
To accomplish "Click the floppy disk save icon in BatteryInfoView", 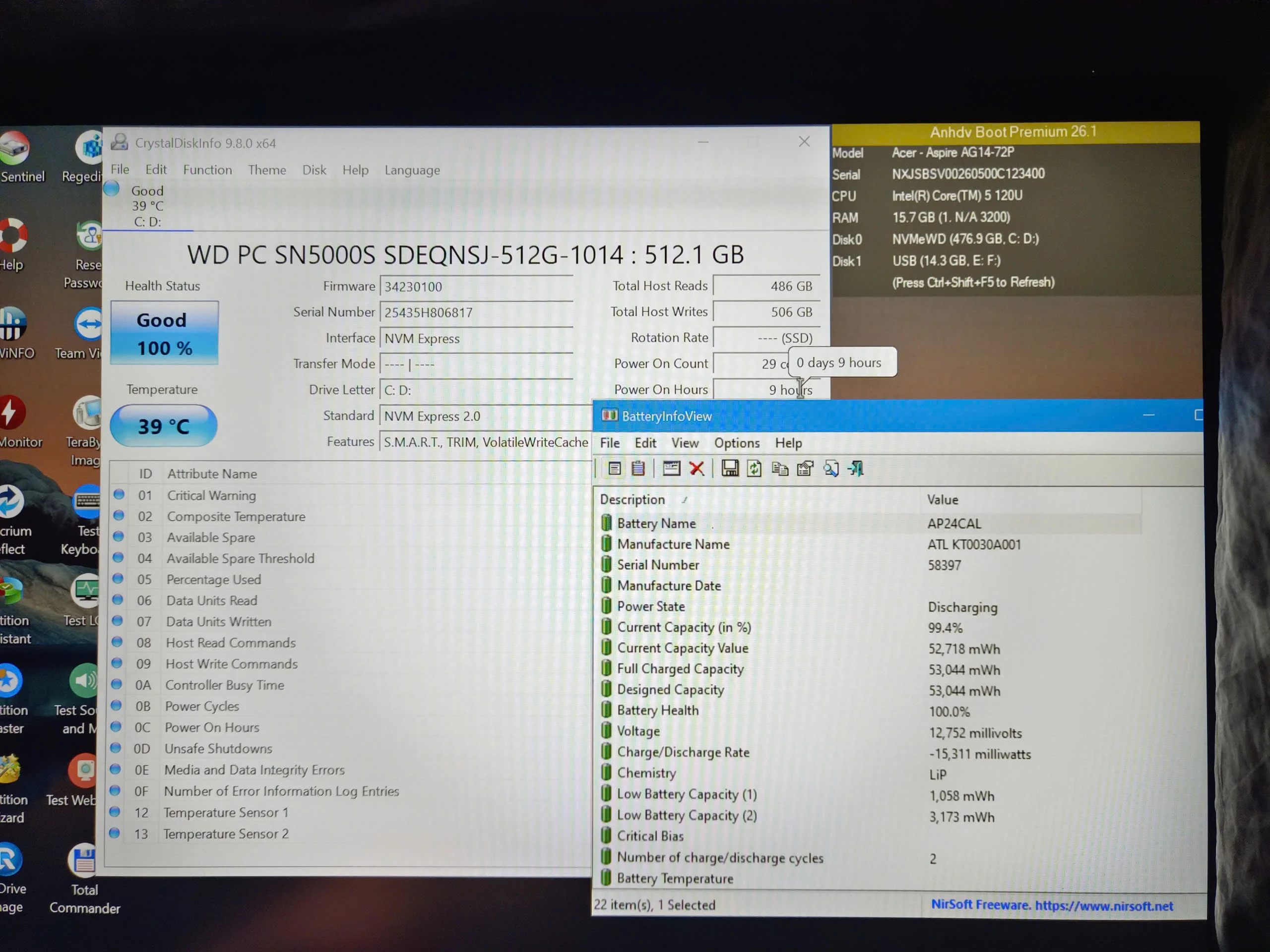I will tap(730, 469).
